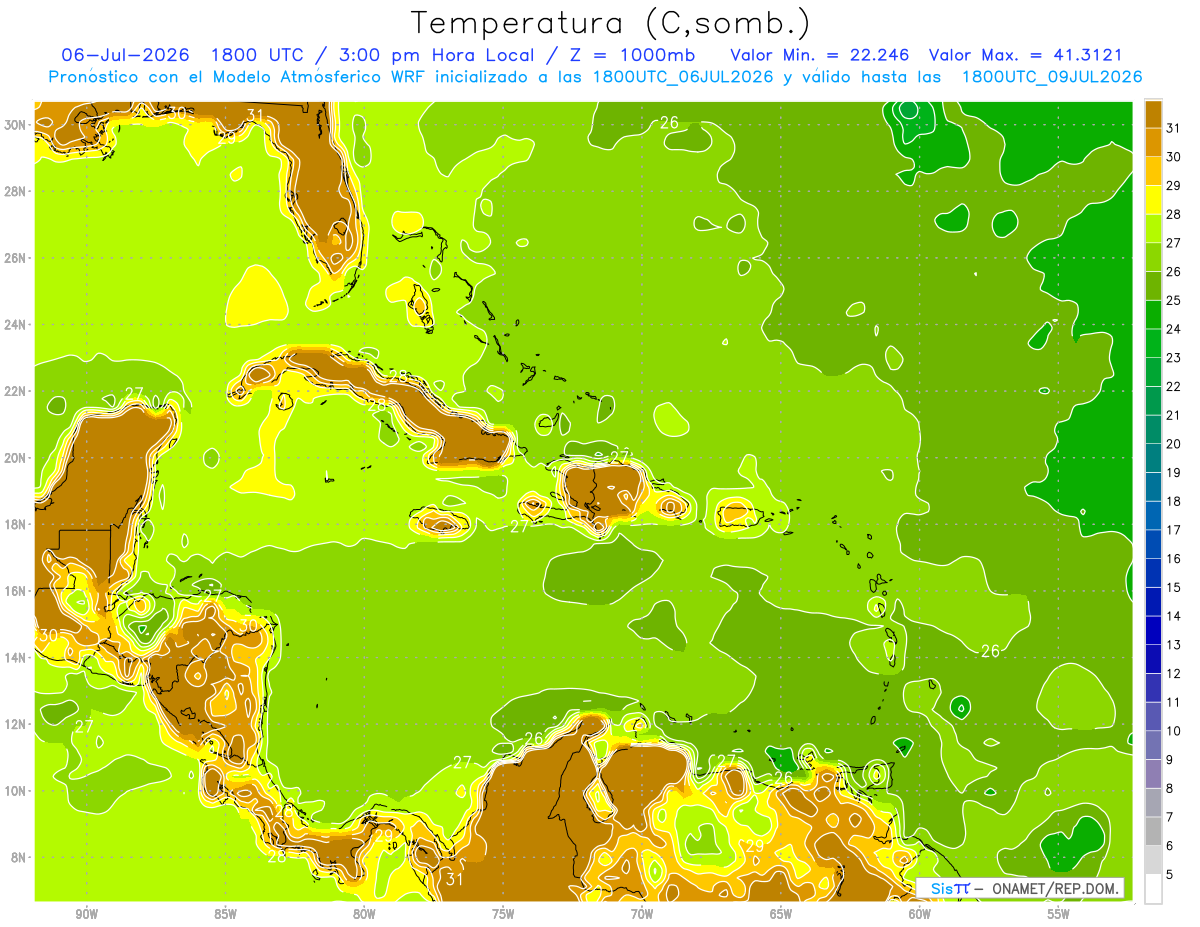1200x927 pixels.
Task: Click the "Temperatura (C,somb.)" chart title
Action: (x=611, y=23)
